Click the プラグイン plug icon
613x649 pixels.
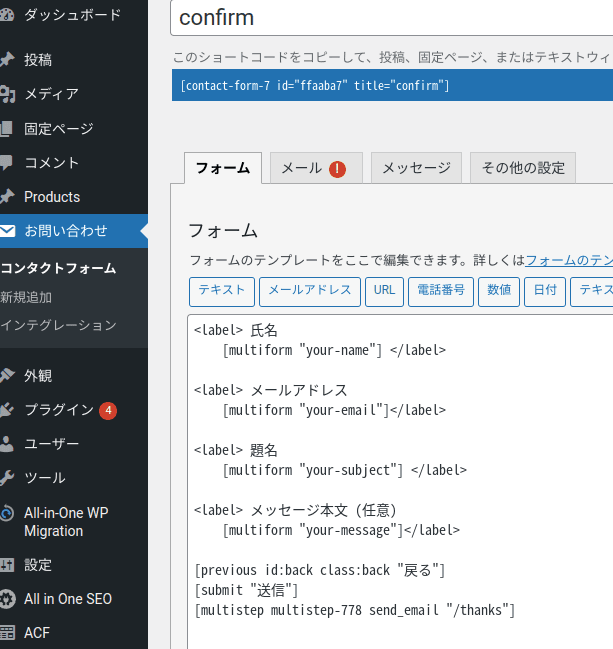(x=7, y=410)
